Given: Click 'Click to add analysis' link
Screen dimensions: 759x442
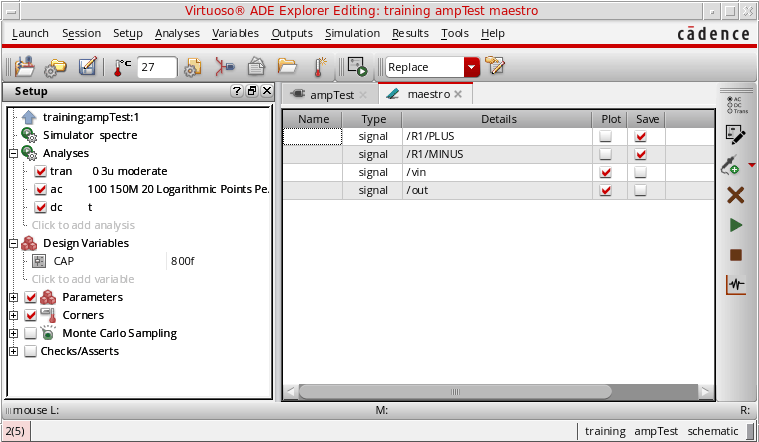Looking at the screenshot, I should coord(83,225).
